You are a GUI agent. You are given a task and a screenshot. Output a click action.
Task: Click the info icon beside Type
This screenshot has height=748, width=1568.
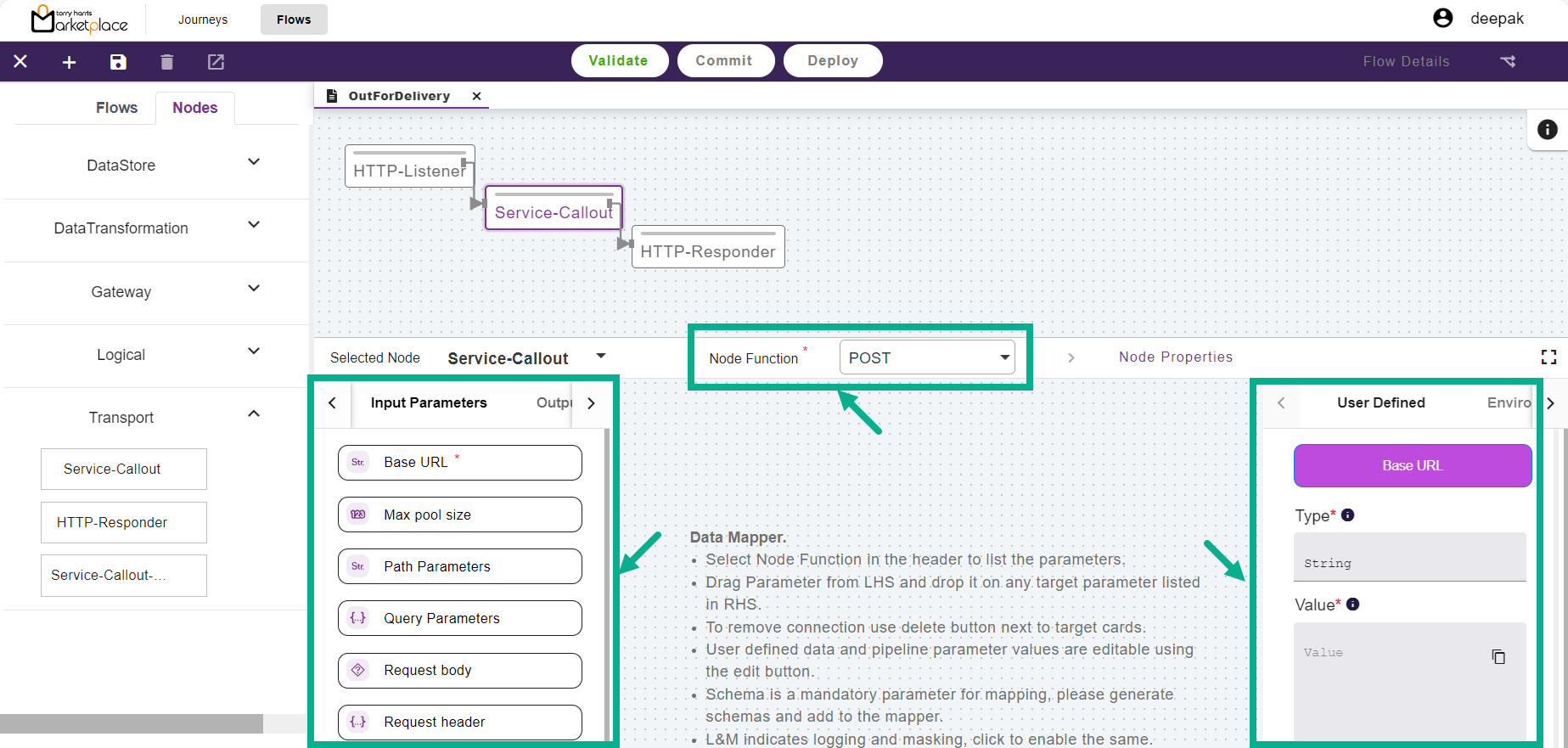tap(1347, 515)
